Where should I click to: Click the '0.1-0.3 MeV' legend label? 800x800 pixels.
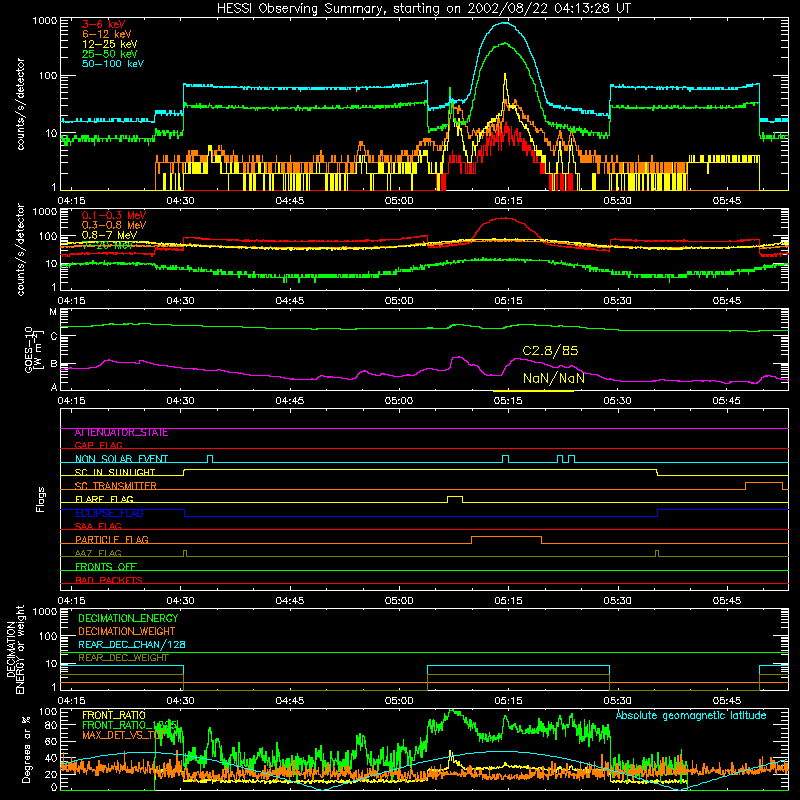[x=114, y=215]
